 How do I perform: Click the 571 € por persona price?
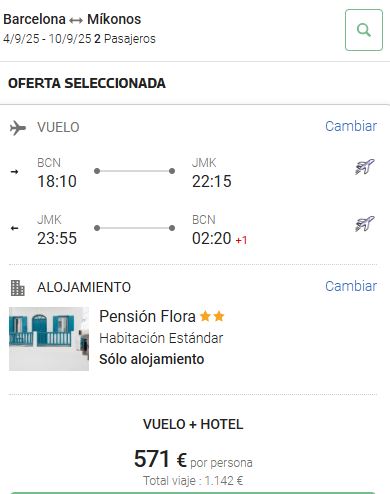[193, 459]
